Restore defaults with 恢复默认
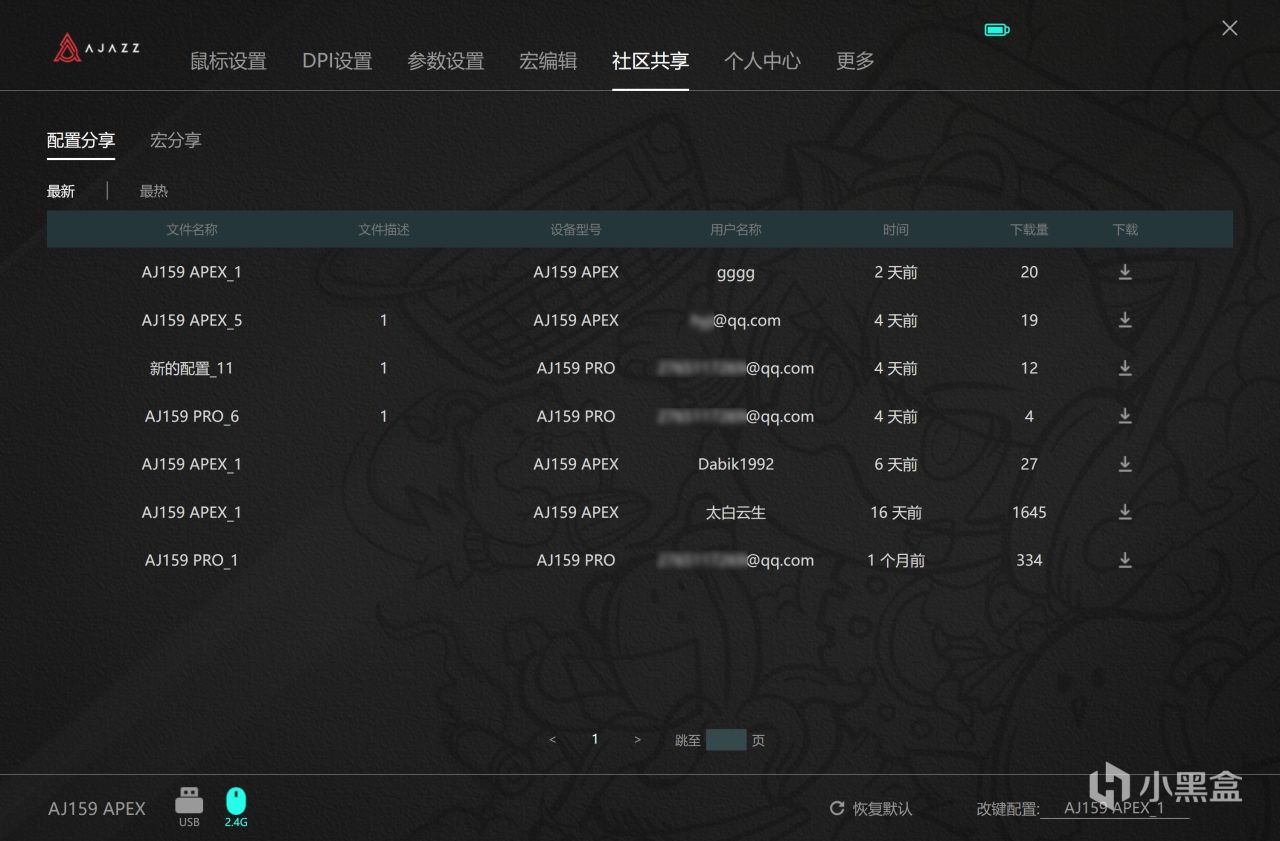The image size is (1280, 841). pyautogui.click(x=871, y=808)
